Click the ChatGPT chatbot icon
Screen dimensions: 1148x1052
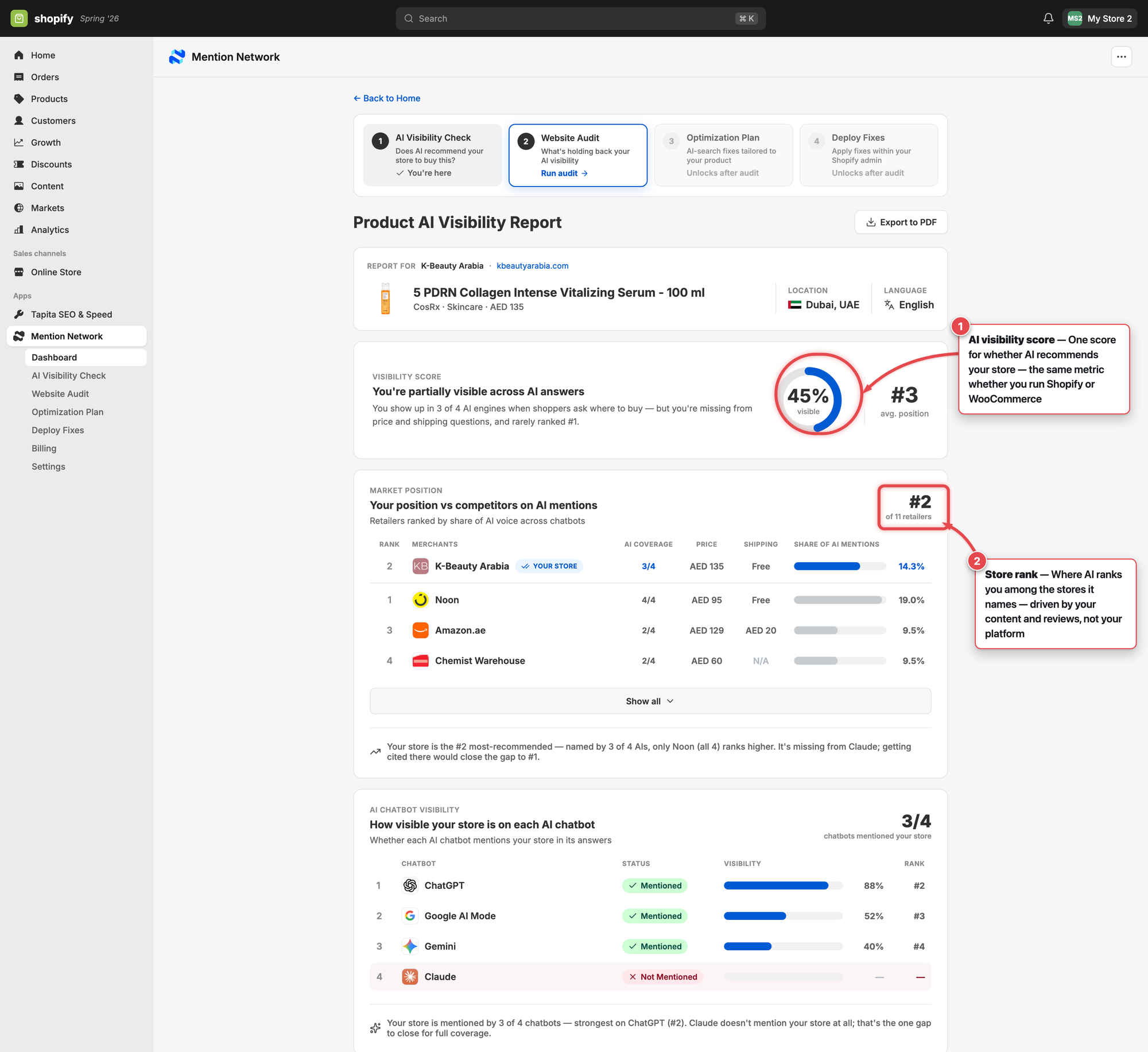410,885
